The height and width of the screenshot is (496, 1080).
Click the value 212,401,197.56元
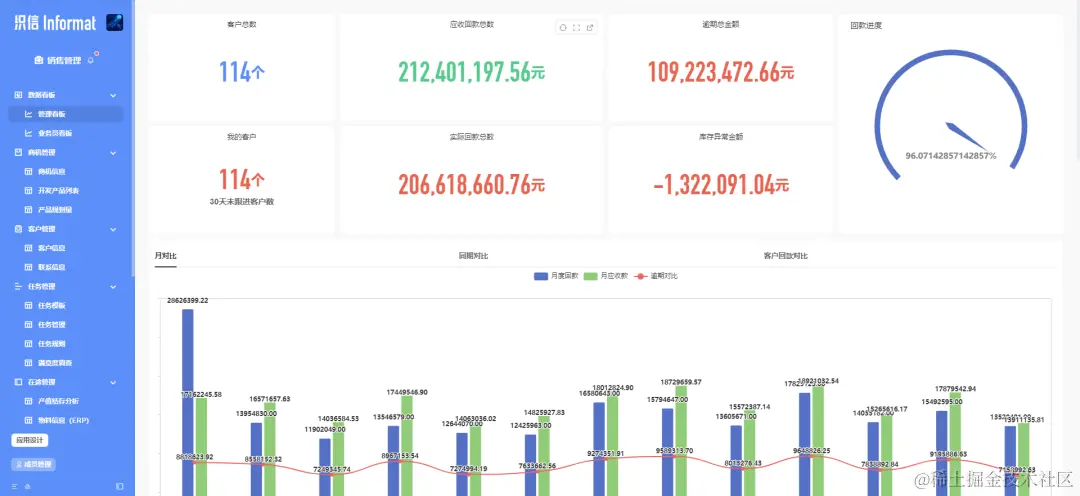click(x=472, y=72)
